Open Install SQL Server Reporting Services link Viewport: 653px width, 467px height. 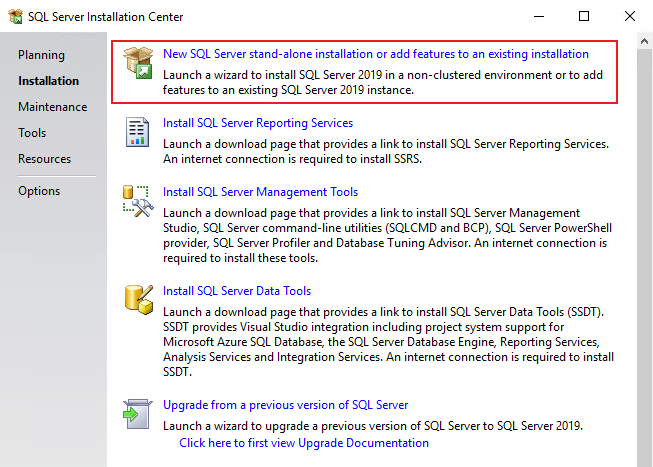(258, 123)
